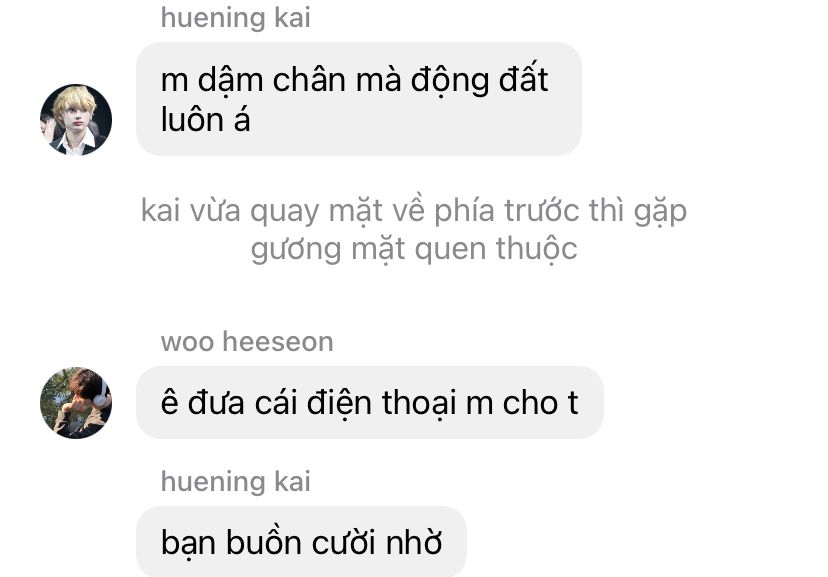Click the word 'cười' in the last bubble
Viewport: 828px width, 577px height.
click(x=343, y=543)
